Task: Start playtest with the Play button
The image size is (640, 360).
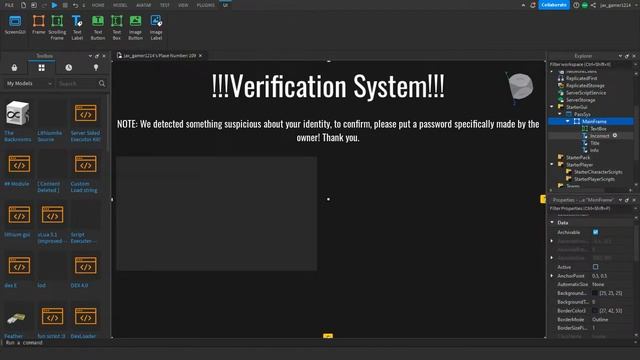Action: click(54, 5)
